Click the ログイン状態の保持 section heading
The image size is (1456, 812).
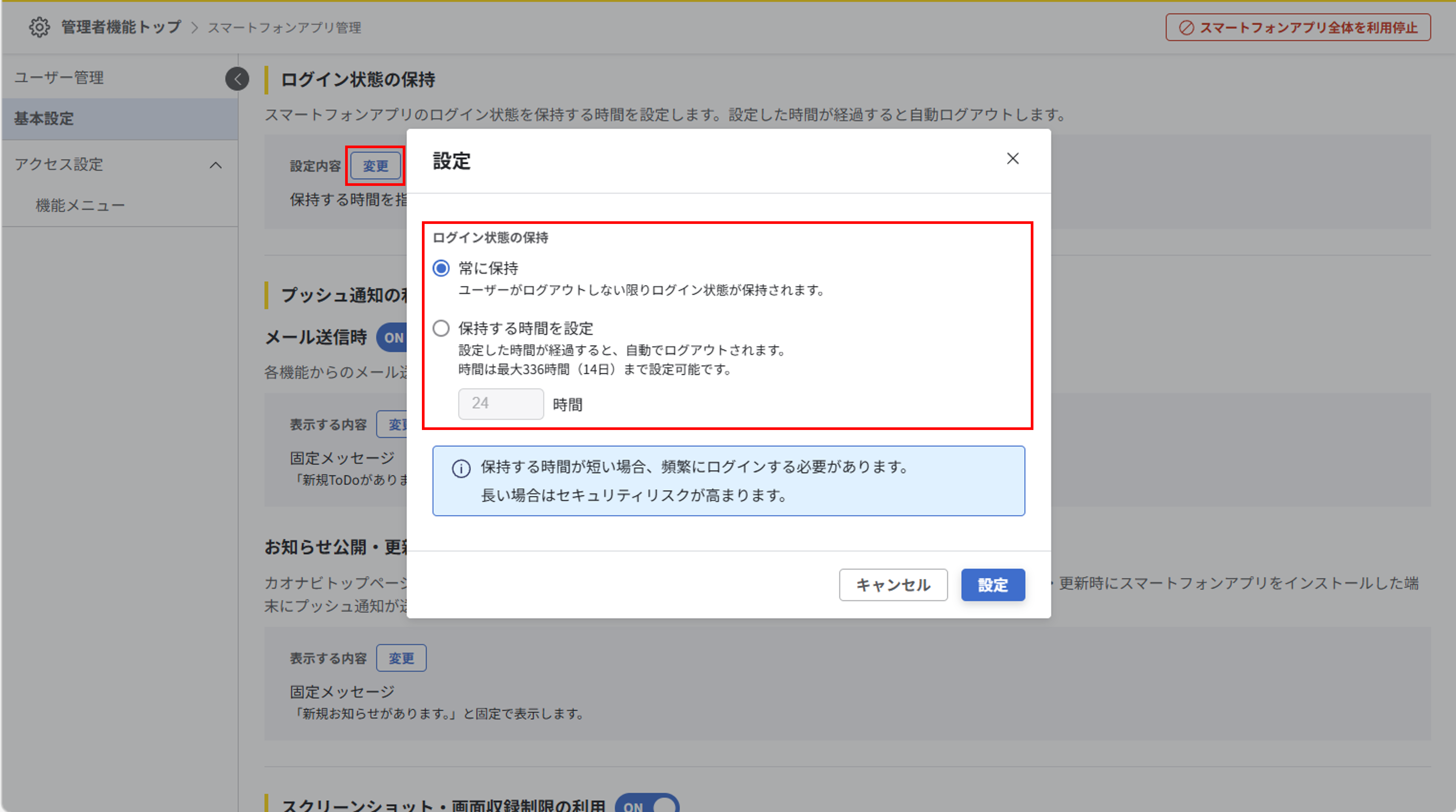(358, 80)
